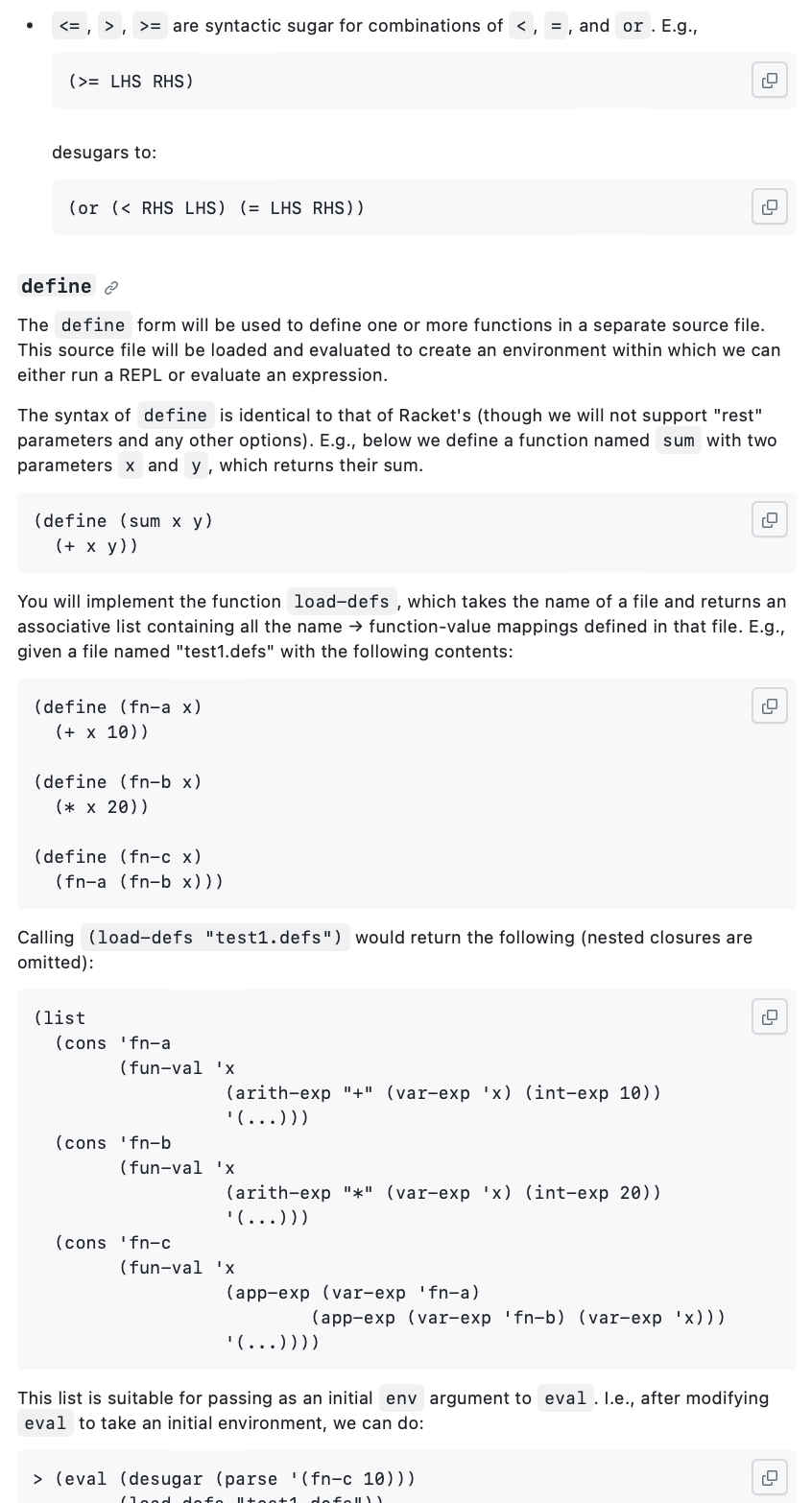Select the "load-defs" inline code mention
This screenshot has height=1503, width=812.
(x=342, y=602)
